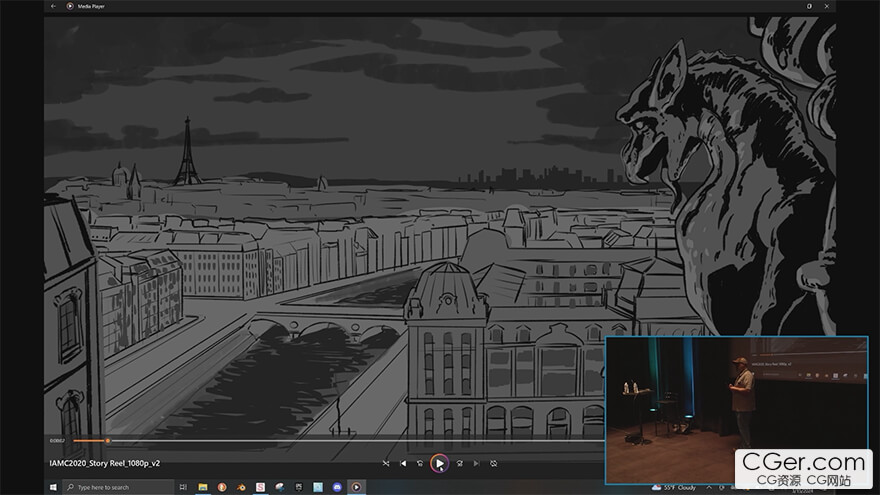Screen dimensions: 880x495
Task: Open File Explorer from the taskbar
Action: point(203,487)
